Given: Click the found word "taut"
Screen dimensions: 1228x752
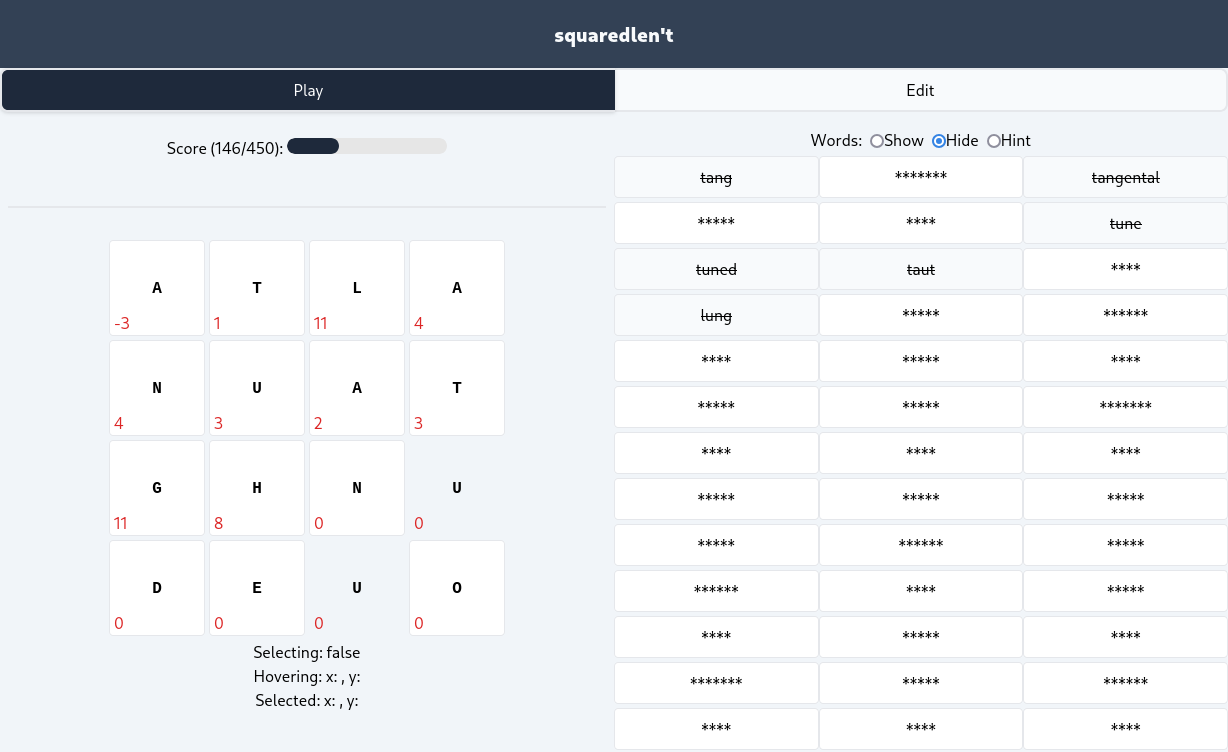Looking at the screenshot, I should click(x=920, y=270).
